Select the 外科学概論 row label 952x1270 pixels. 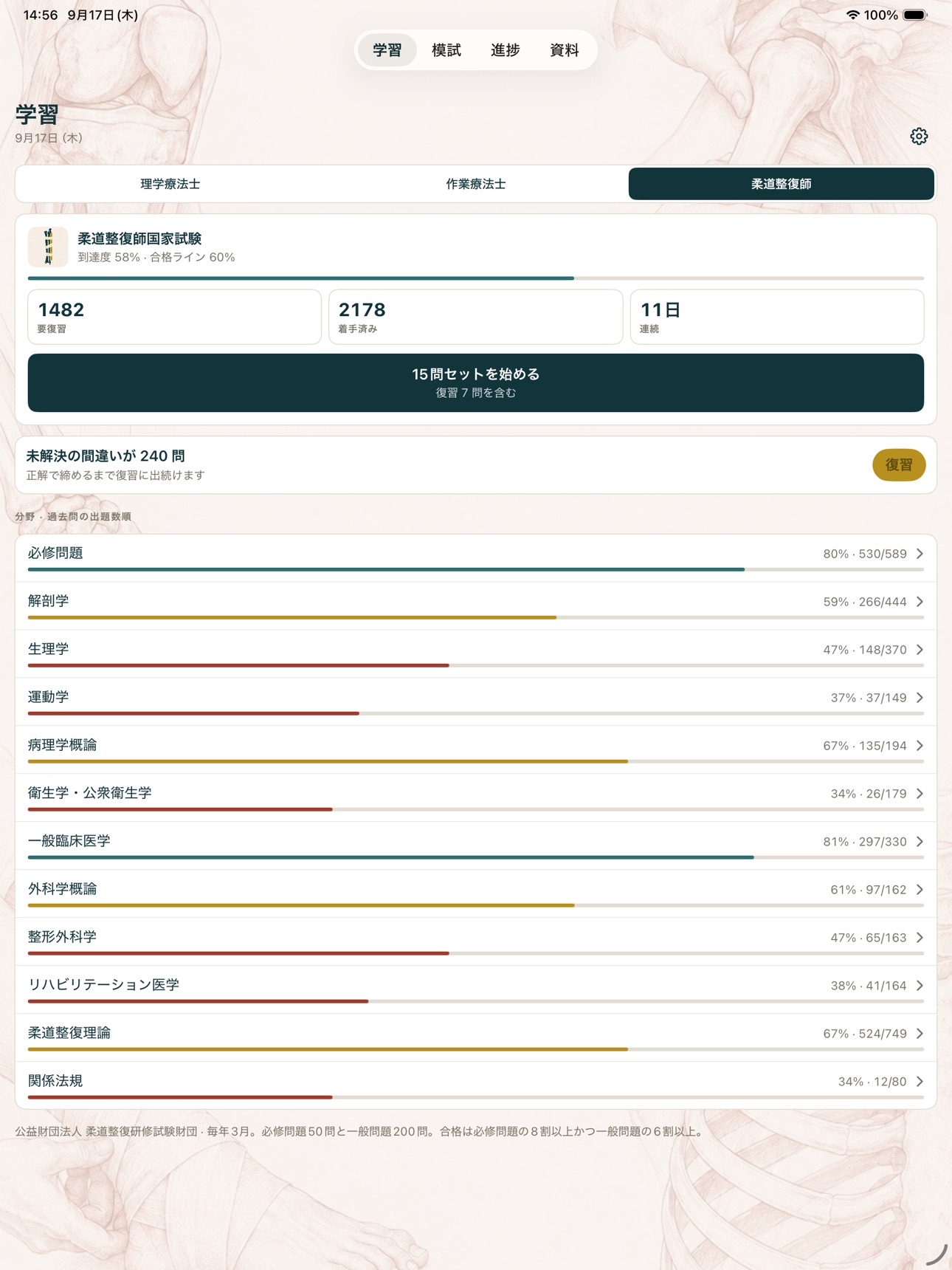click(63, 889)
